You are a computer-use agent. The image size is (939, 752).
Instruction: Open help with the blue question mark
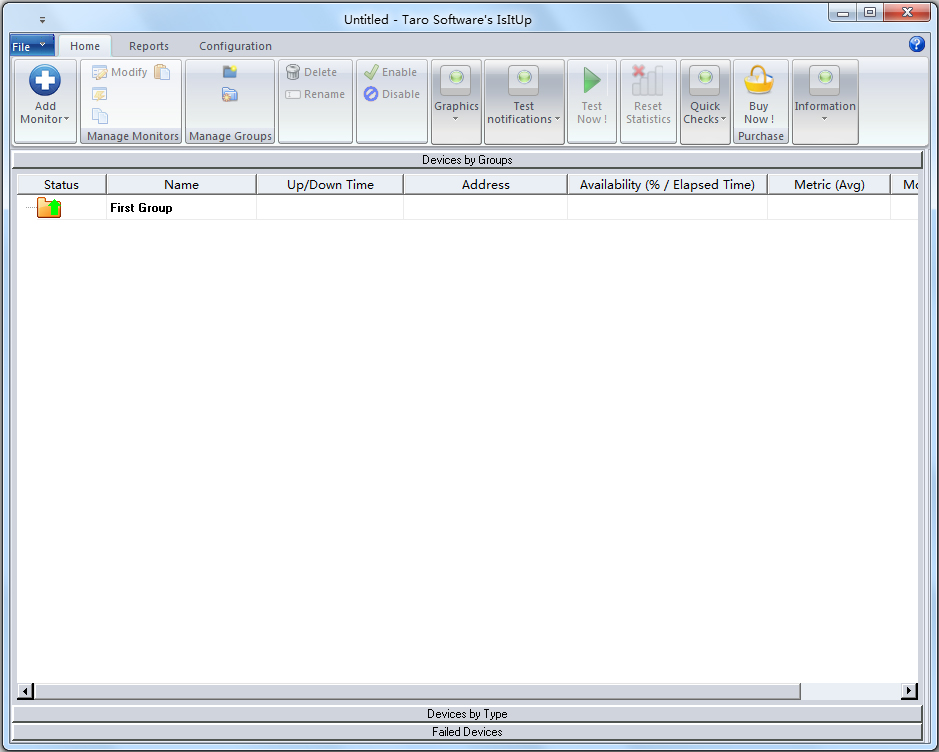916,45
